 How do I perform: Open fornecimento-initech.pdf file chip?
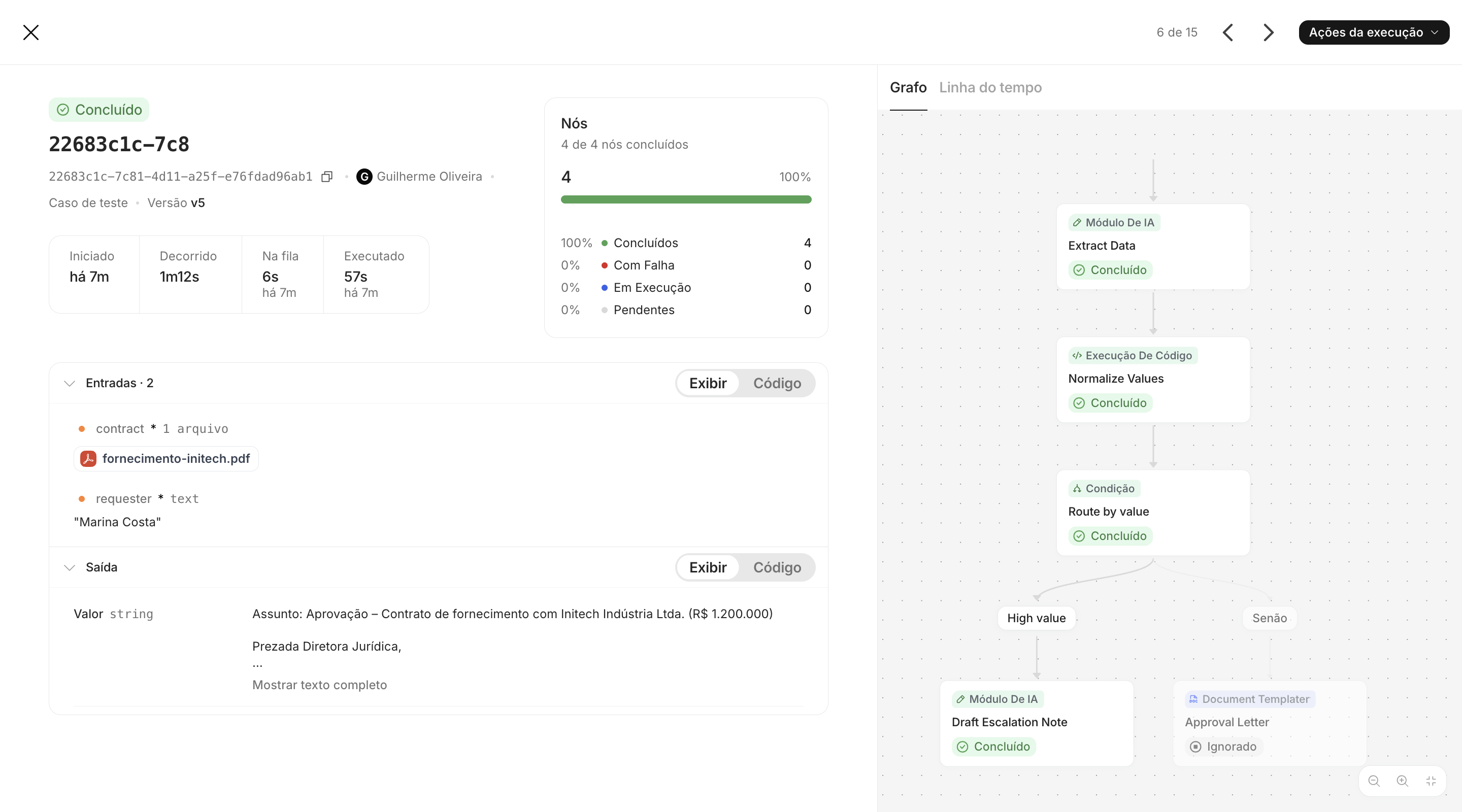pyautogui.click(x=167, y=458)
